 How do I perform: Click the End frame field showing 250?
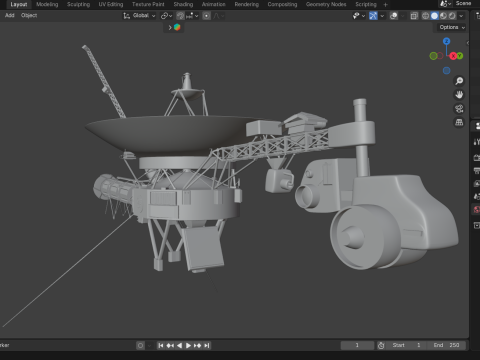(446, 345)
